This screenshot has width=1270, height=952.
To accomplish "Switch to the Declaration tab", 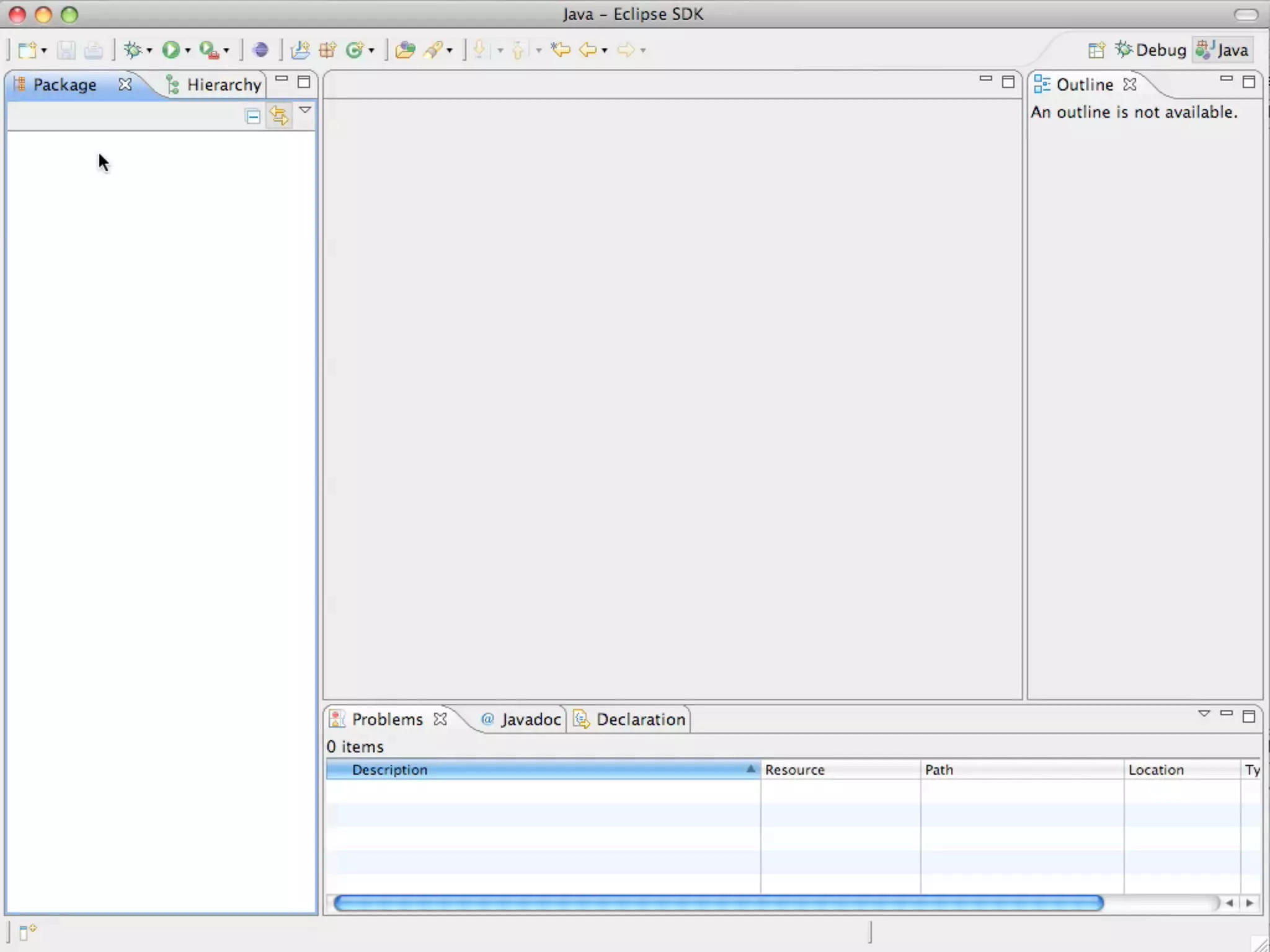I will (x=630, y=719).
